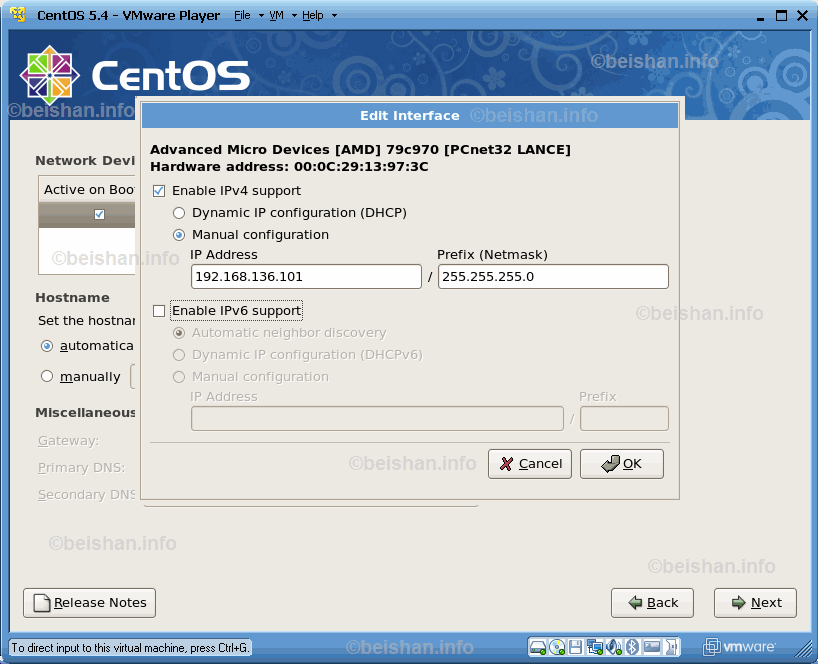
Task: Click the CD/DVD drive status icon
Action: point(557,647)
